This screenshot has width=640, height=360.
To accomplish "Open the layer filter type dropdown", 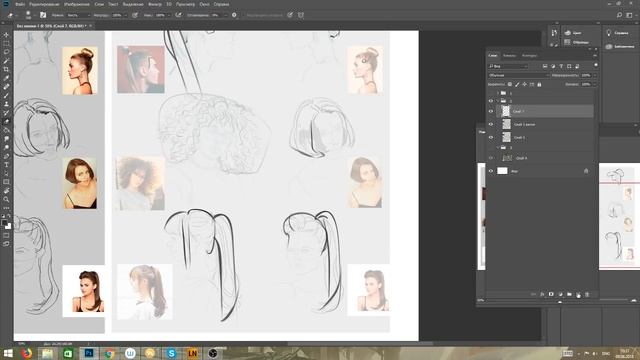I will tap(508, 66).
